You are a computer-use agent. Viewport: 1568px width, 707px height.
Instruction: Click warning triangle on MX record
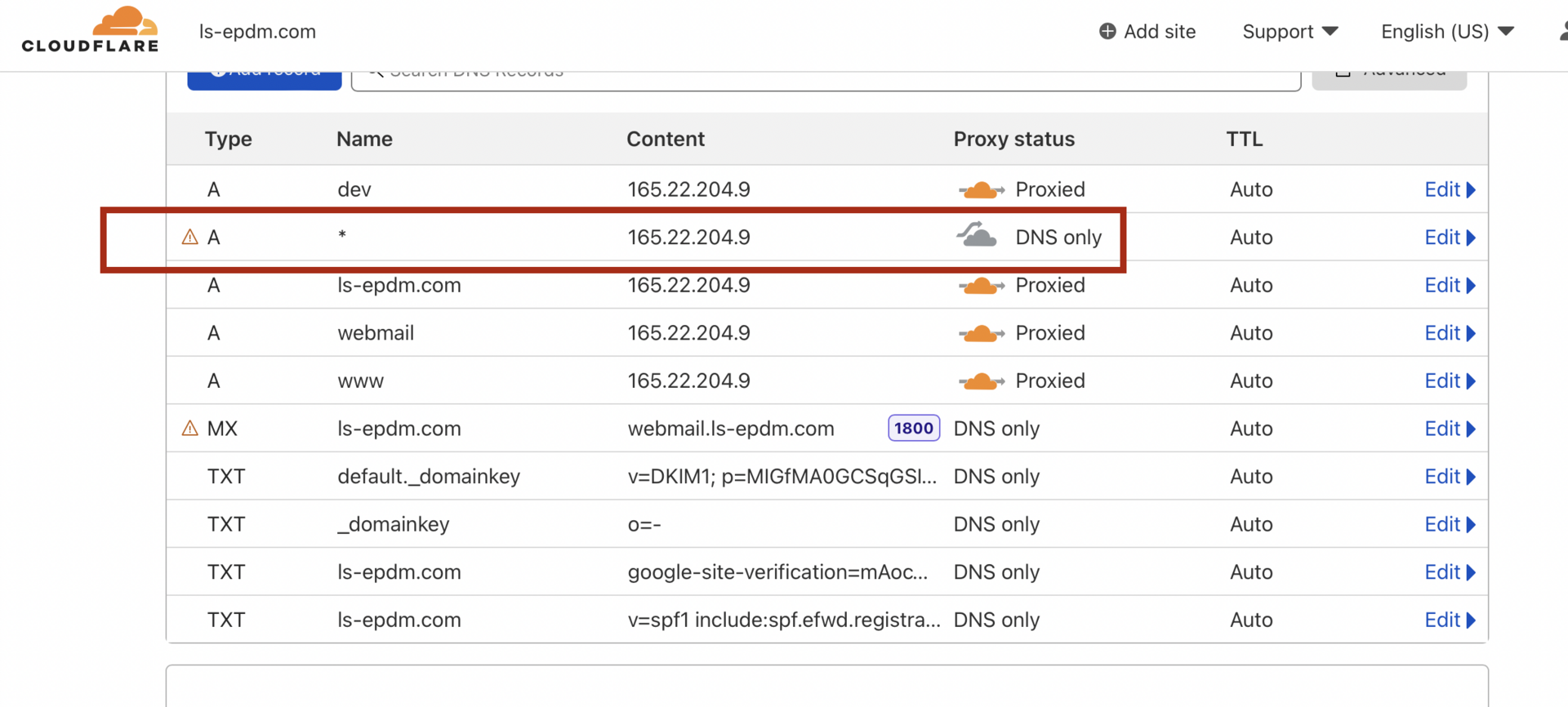click(x=189, y=428)
